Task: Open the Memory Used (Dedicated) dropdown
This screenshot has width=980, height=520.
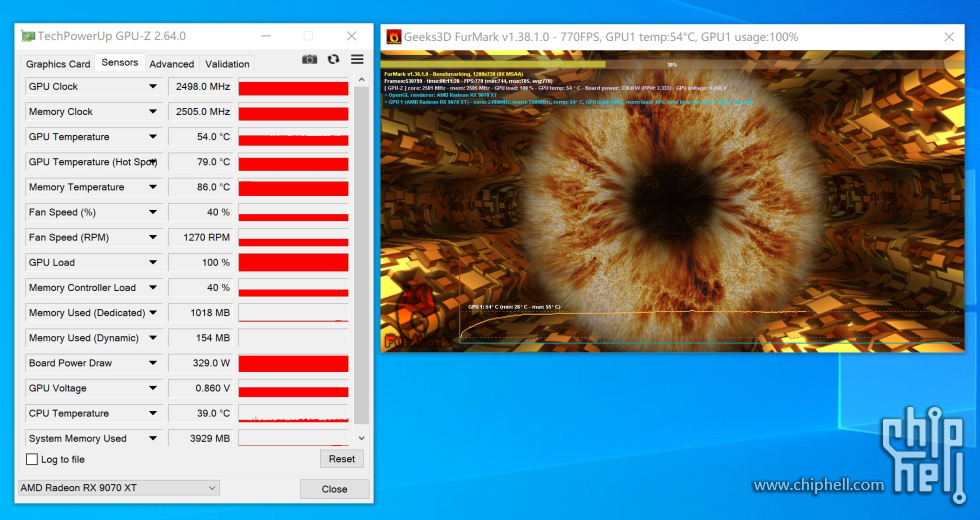Action: click(x=152, y=312)
